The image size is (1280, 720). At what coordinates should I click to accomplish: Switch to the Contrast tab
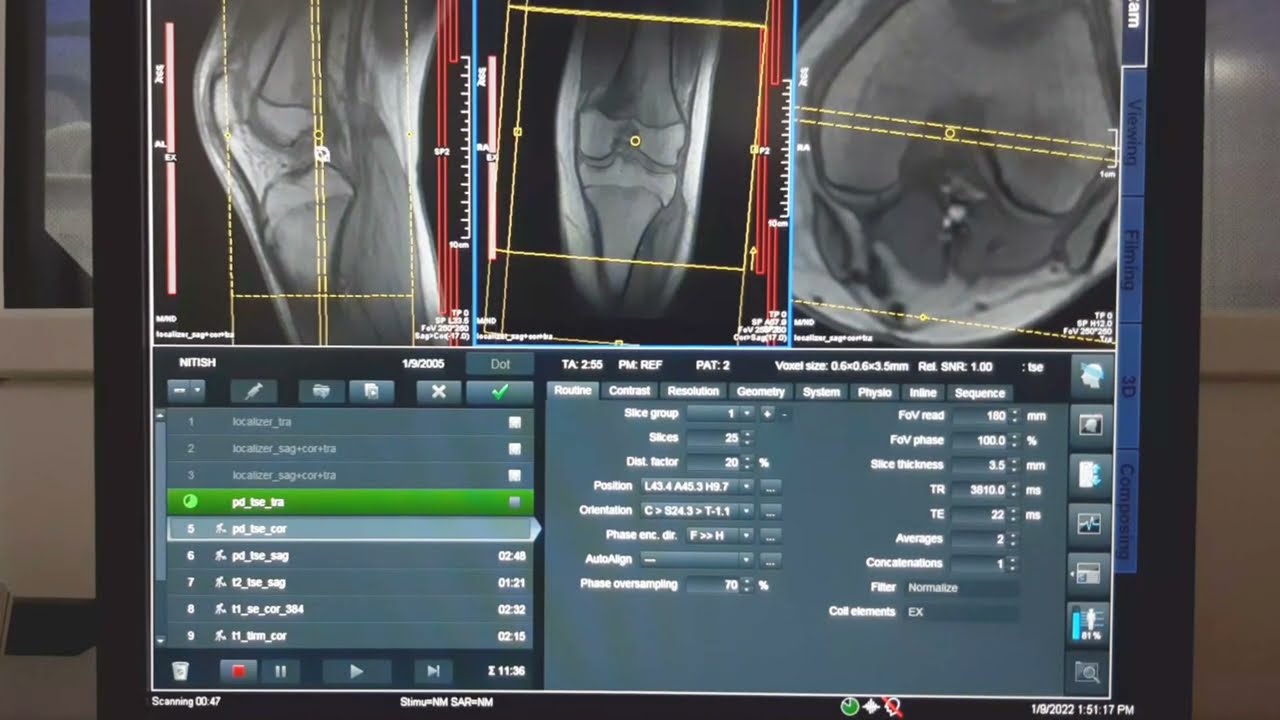pyautogui.click(x=630, y=391)
